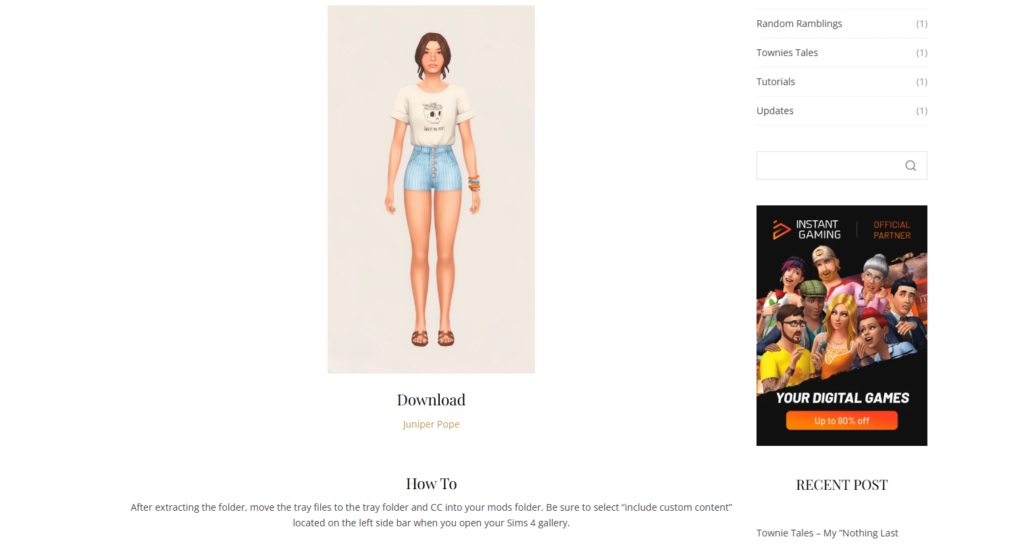Click the Download heading
1024x554 pixels.
431,399
